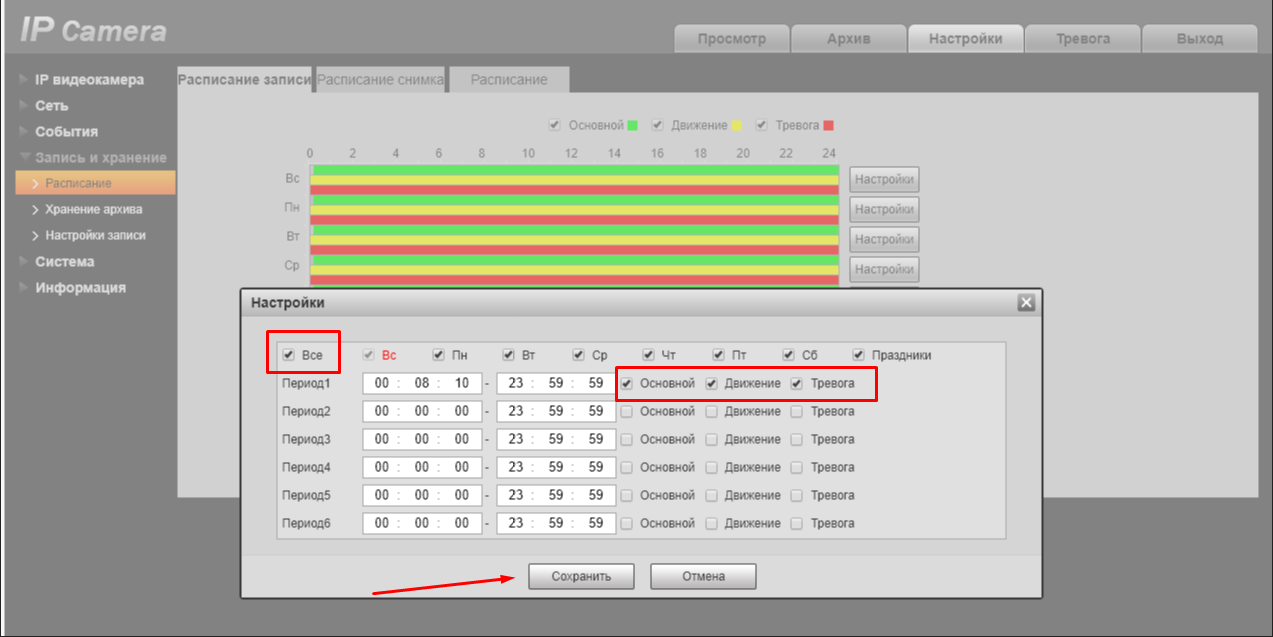Click Период2 start hours field
The height and width of the screenshot is (637, 1273).
point(382,411)
